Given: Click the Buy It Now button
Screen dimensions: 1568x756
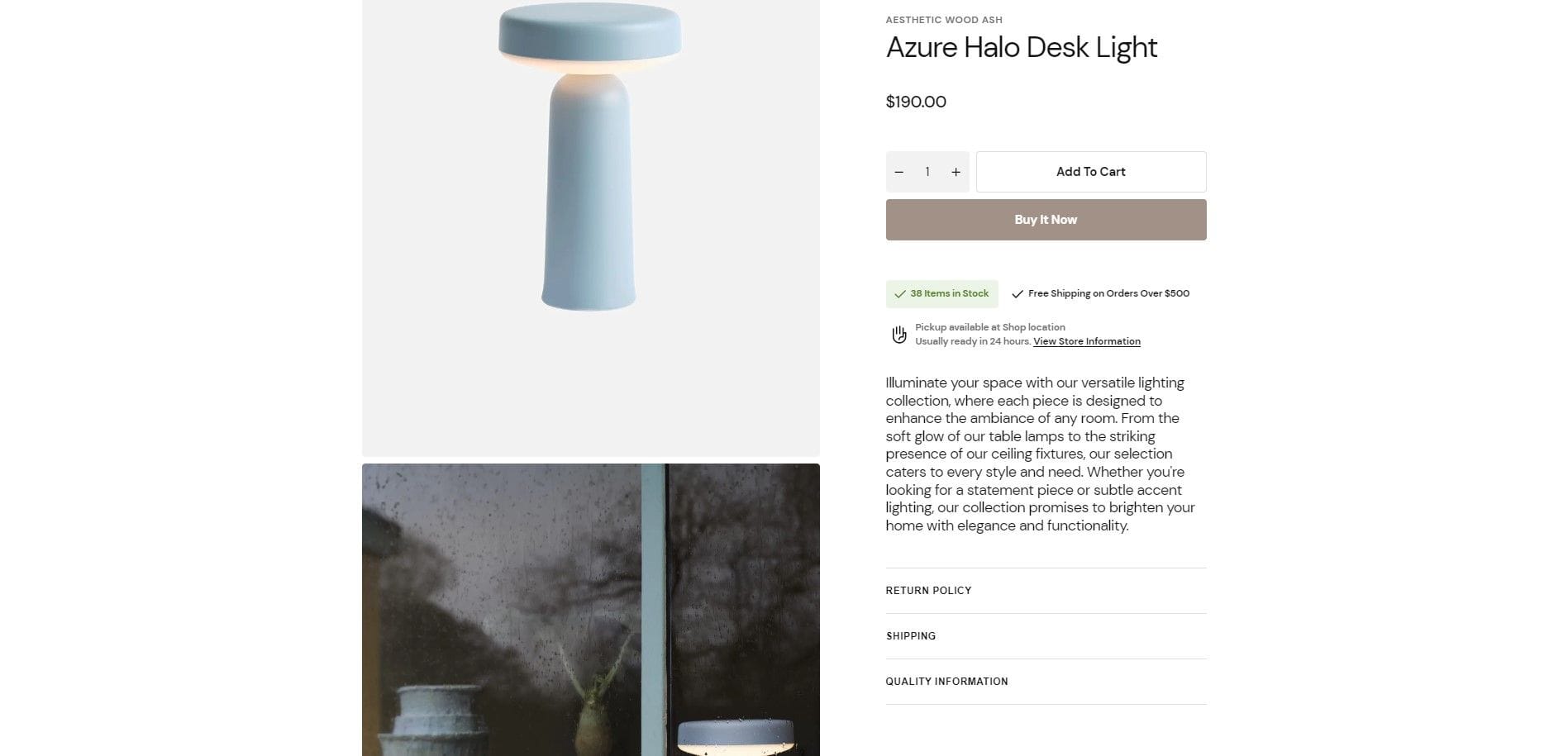Looking at the screenshot, I should (x=1046, y=220).
